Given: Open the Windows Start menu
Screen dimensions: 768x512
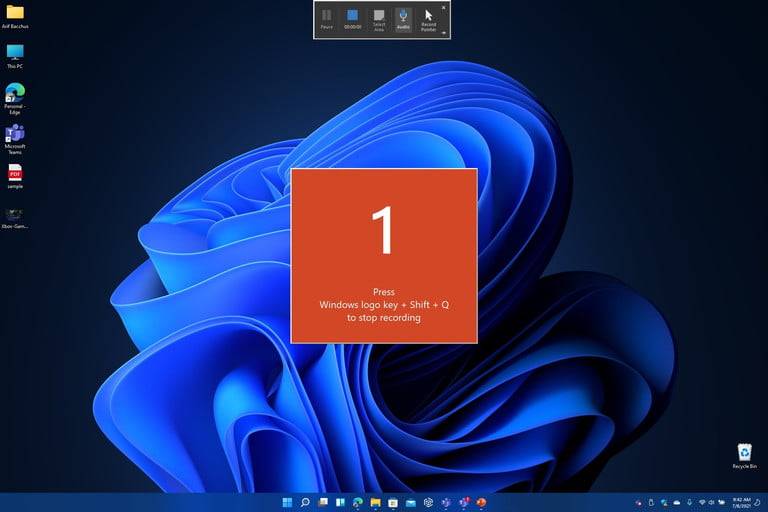Looking at the screenshot, I should 288,502.
